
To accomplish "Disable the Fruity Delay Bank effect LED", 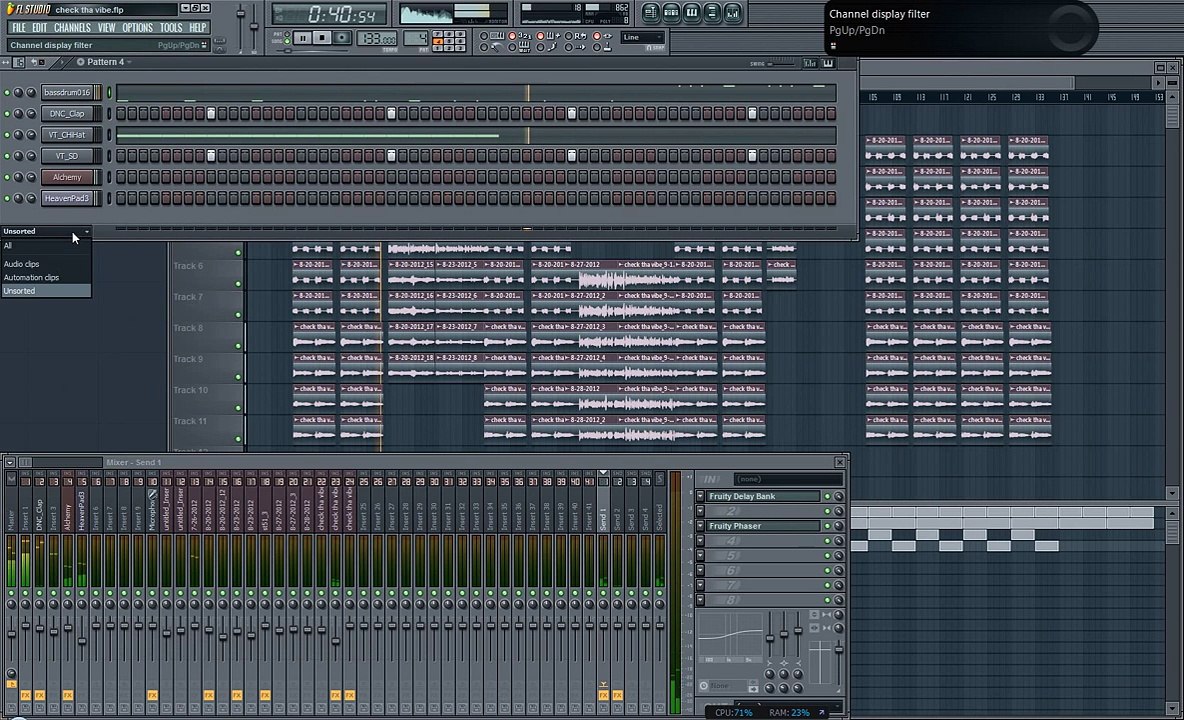I will point(827,497).
